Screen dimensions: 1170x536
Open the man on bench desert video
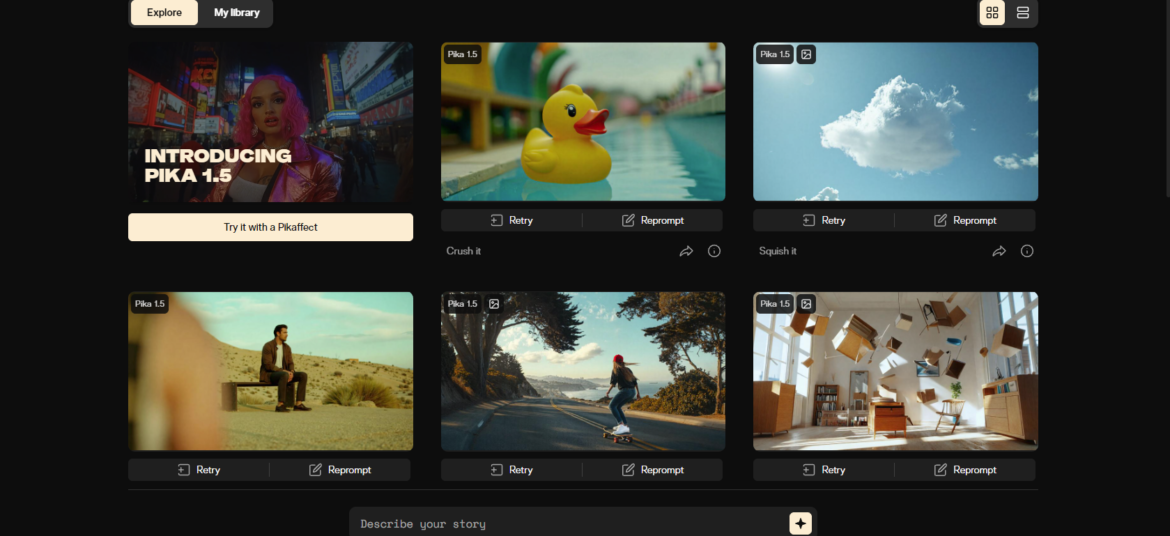(x=270, y=371)
